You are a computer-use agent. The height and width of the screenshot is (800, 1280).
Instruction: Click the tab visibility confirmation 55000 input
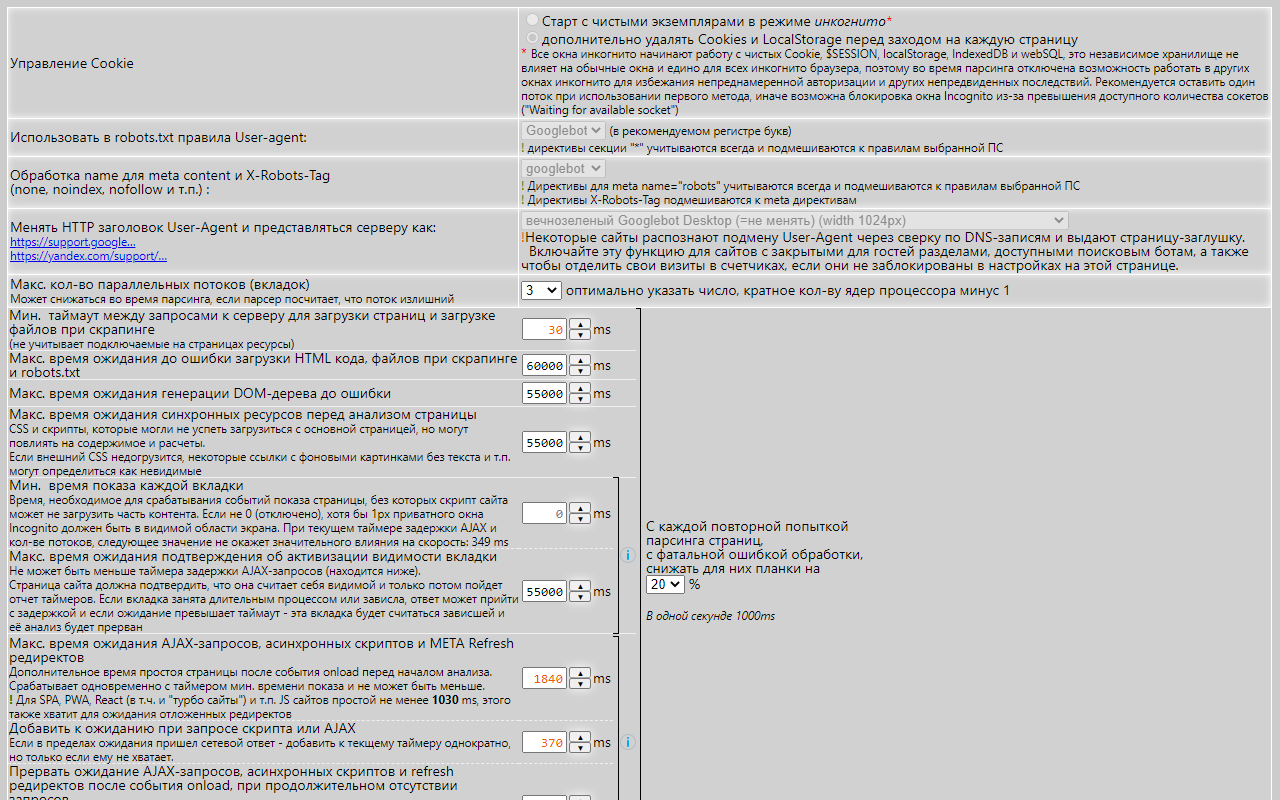point(545,591)
